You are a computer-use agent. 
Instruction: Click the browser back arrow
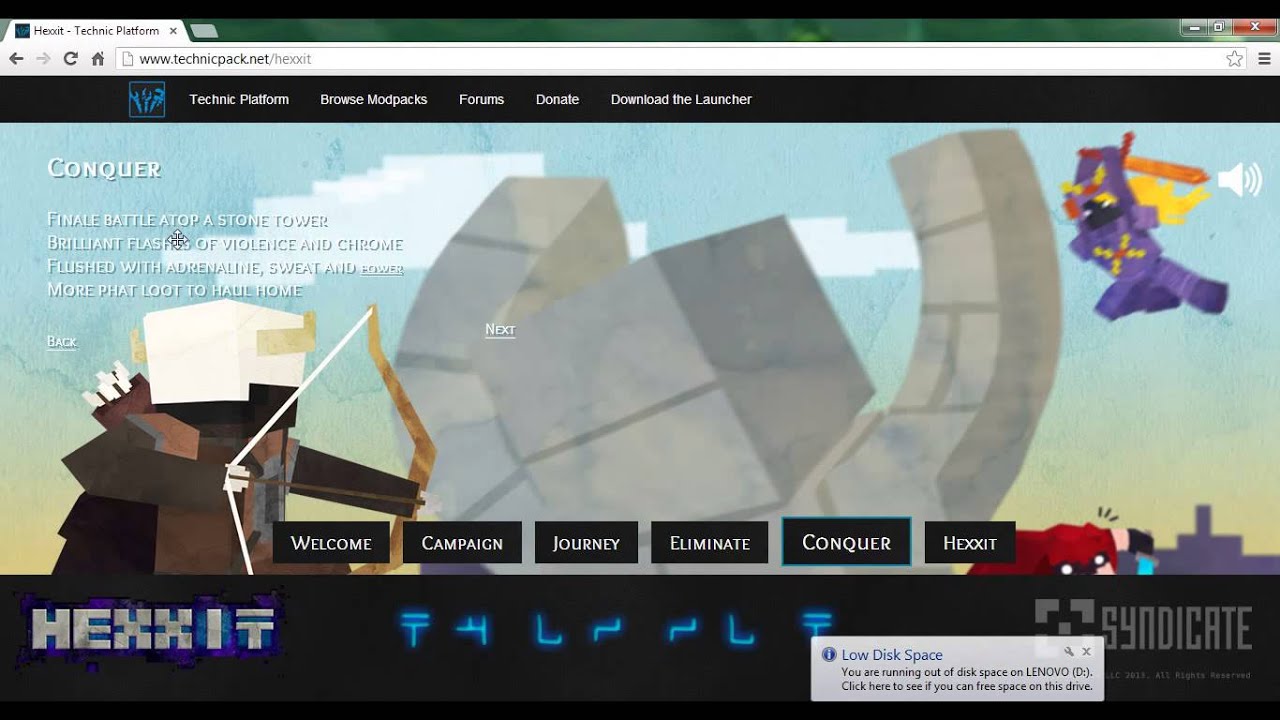click(16, 59)
